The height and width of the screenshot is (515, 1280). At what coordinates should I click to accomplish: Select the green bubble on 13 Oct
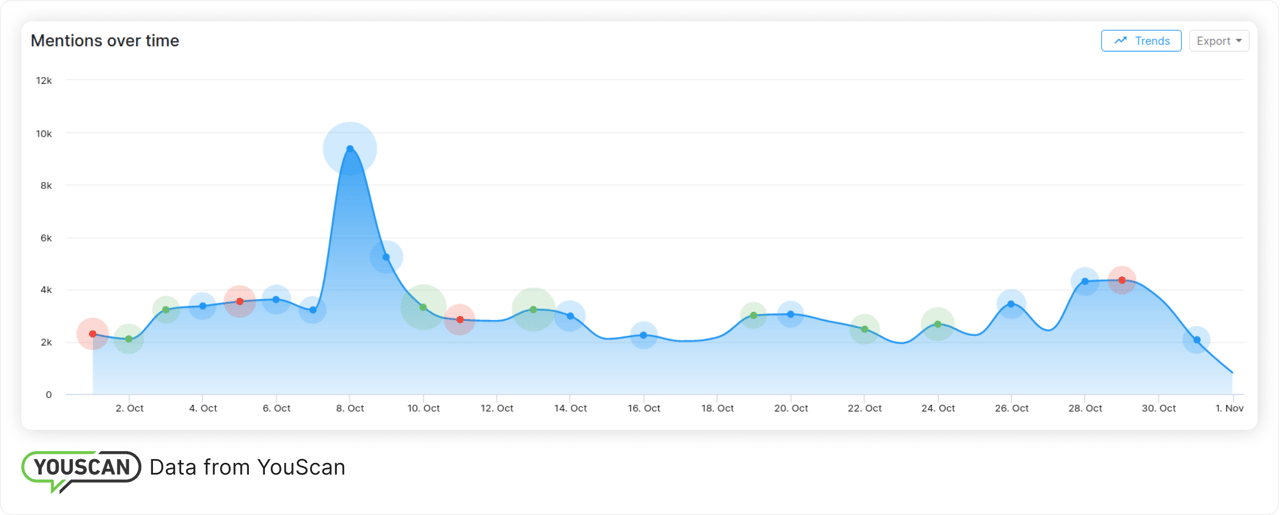coord(533,309)
